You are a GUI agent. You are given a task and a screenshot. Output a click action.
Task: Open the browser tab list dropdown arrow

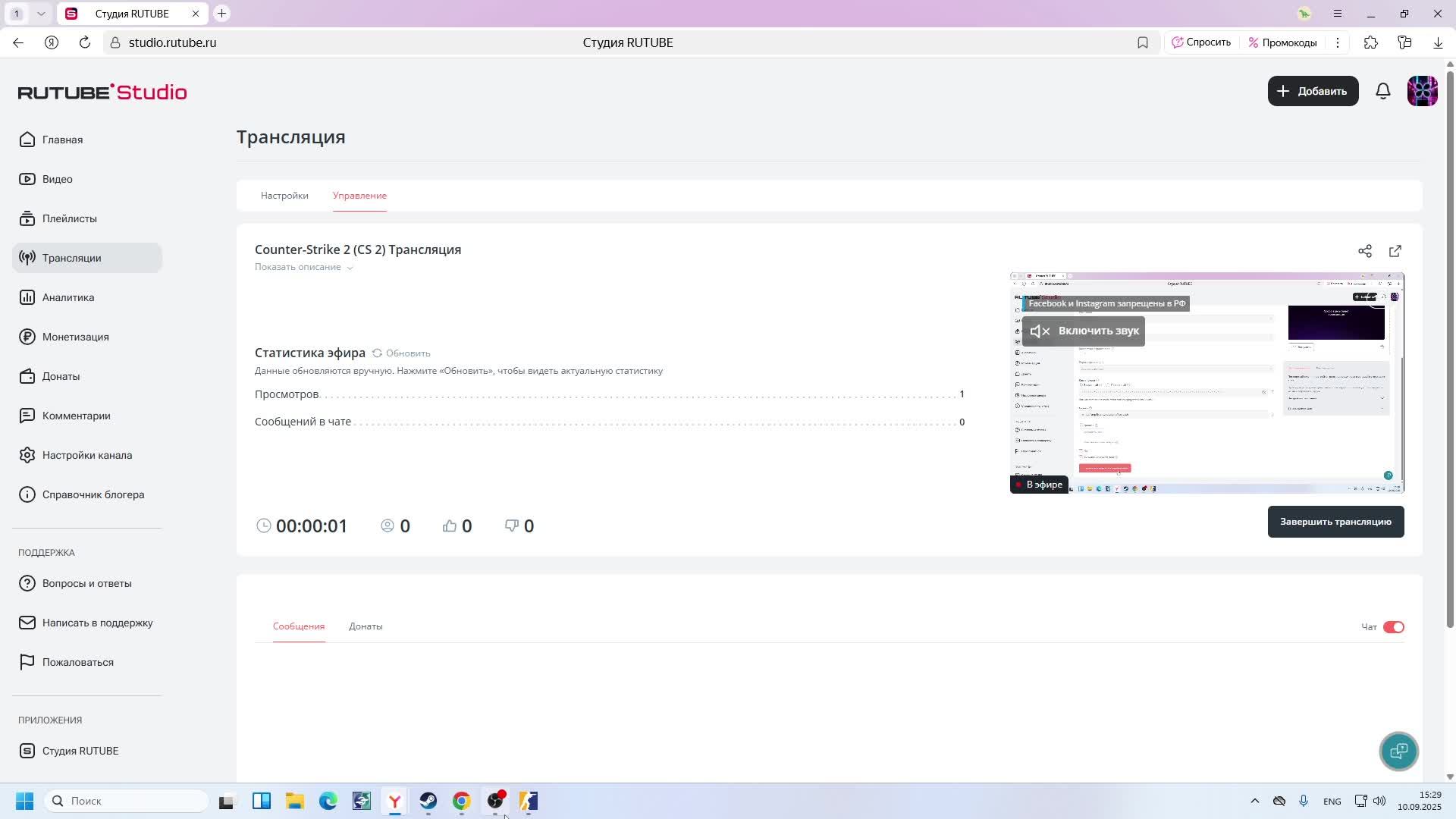[41, 14]
